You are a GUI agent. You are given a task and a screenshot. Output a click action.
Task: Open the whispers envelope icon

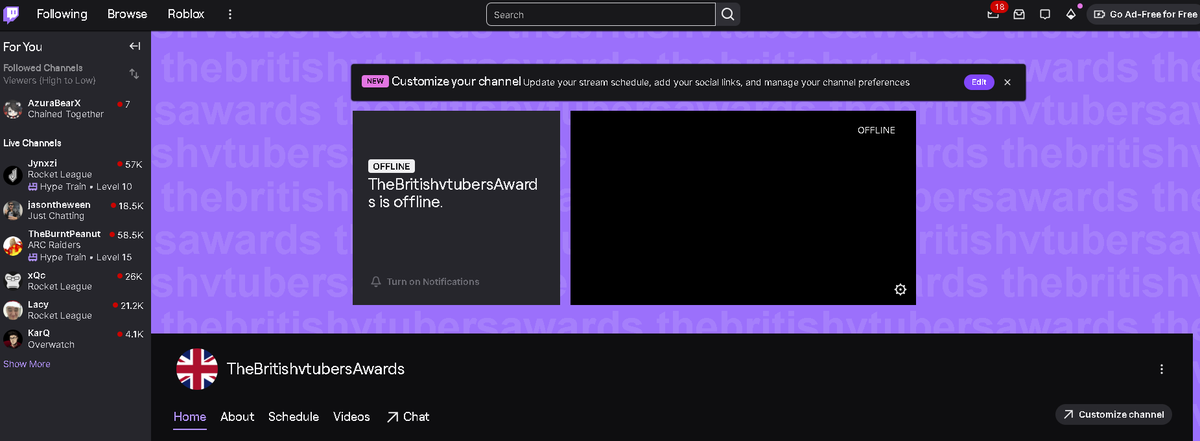point(1020,14)
